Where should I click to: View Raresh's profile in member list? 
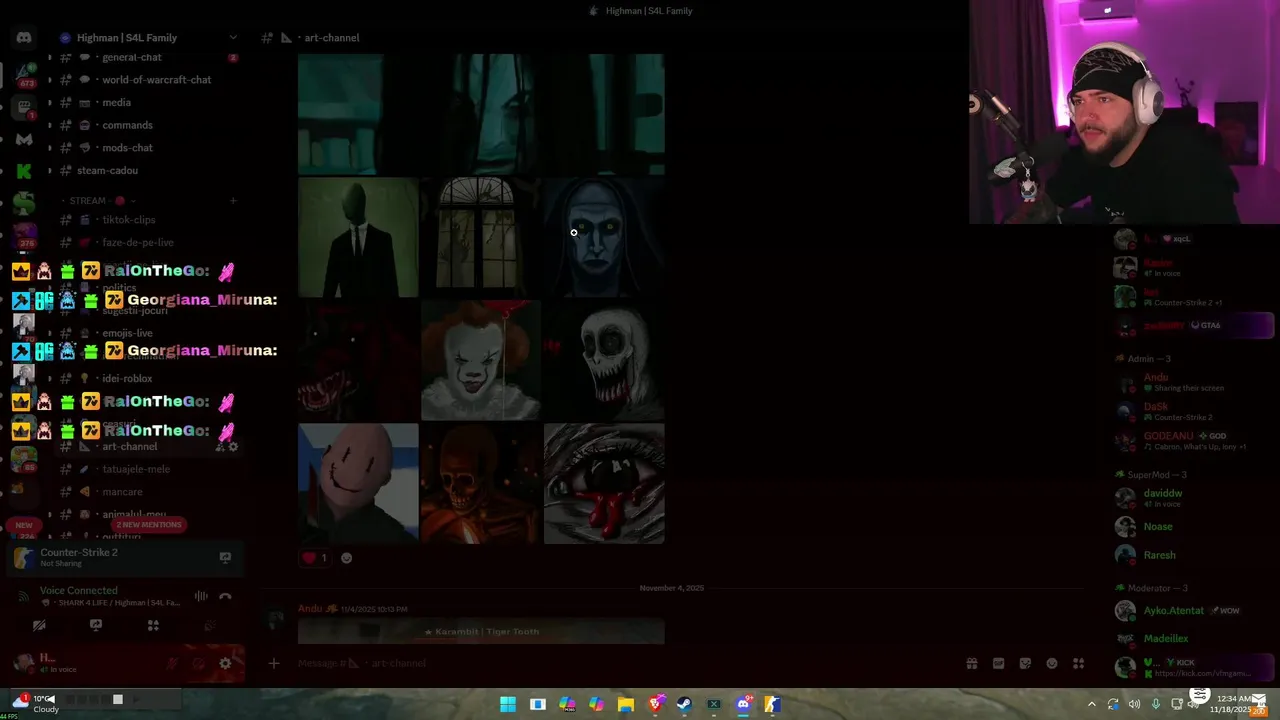coord(1192,555)
